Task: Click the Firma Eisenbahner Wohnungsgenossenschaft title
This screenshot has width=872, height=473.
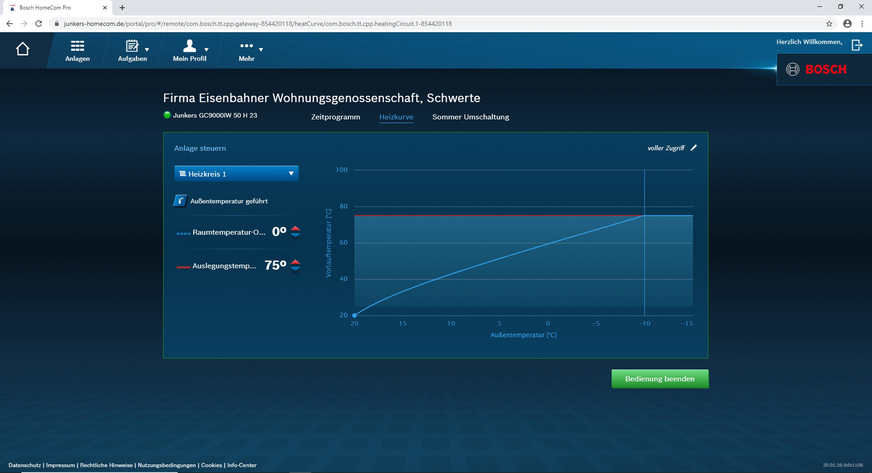Action: 321,98
